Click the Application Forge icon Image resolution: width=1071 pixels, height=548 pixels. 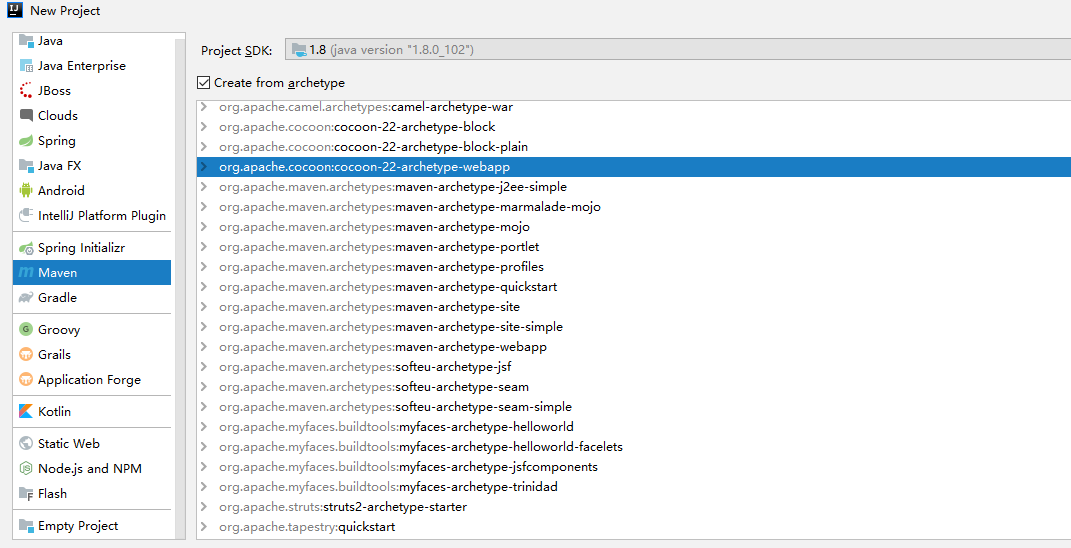26,379
